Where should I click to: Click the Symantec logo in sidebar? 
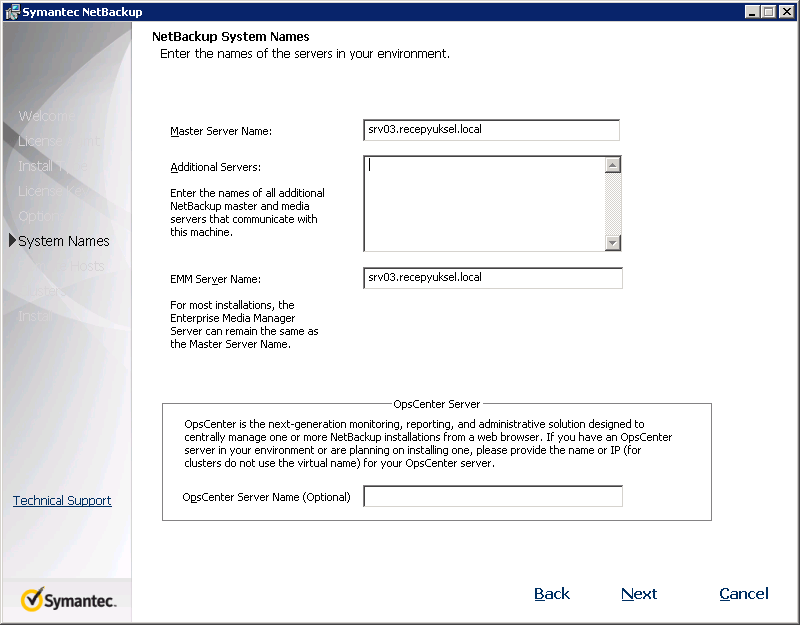(x=68, y=599)
